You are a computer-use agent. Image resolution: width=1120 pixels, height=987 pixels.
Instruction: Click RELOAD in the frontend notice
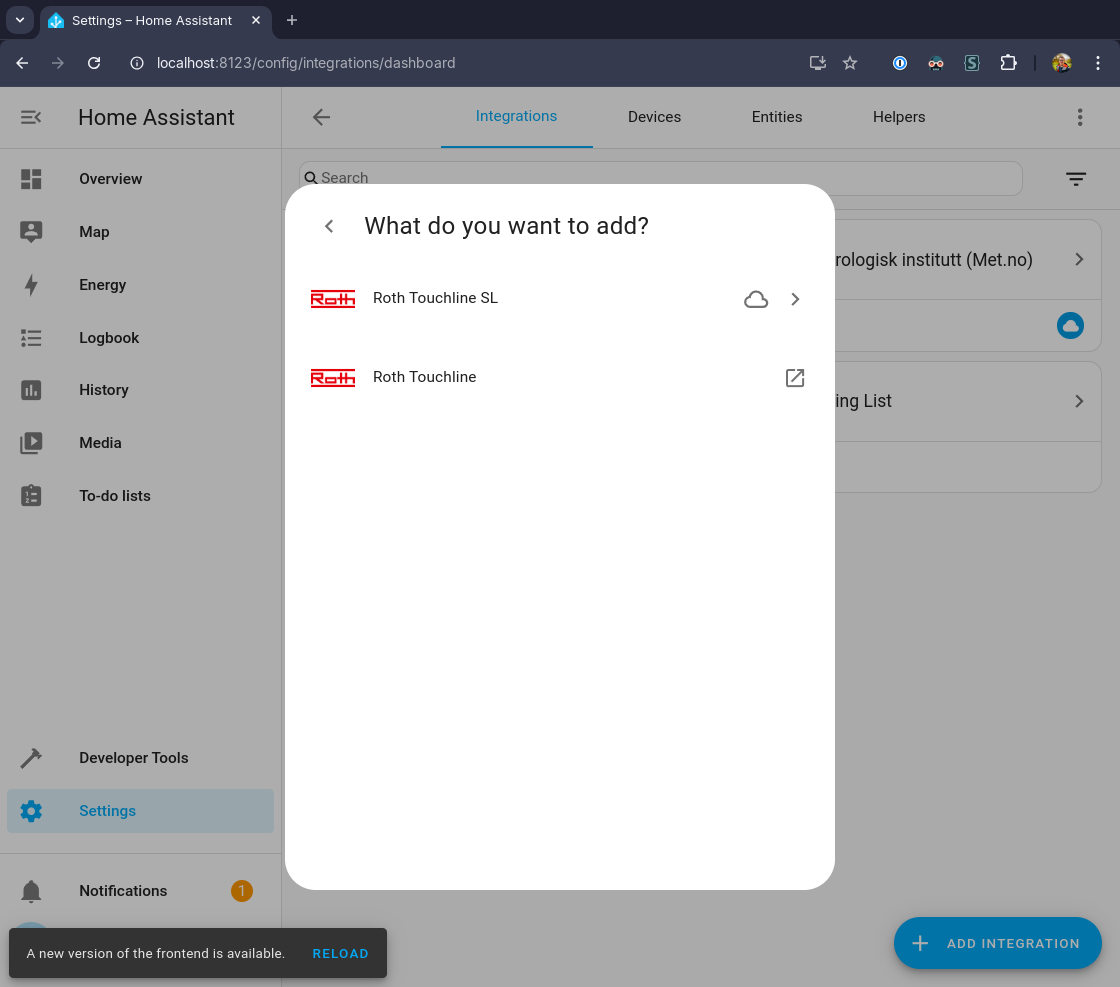tap(340, 954)
